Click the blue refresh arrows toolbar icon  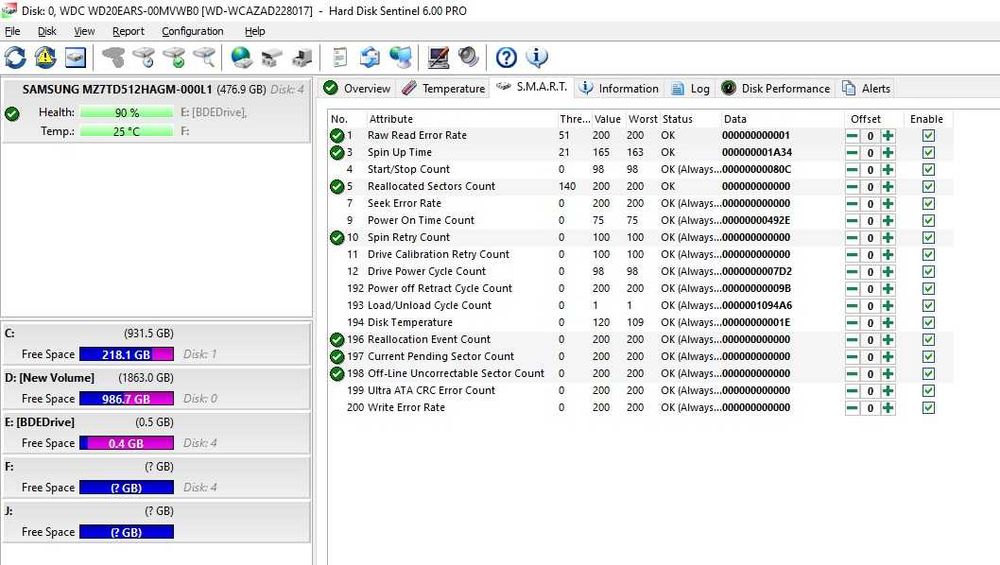pyautogui.click(x=15, y=57)
